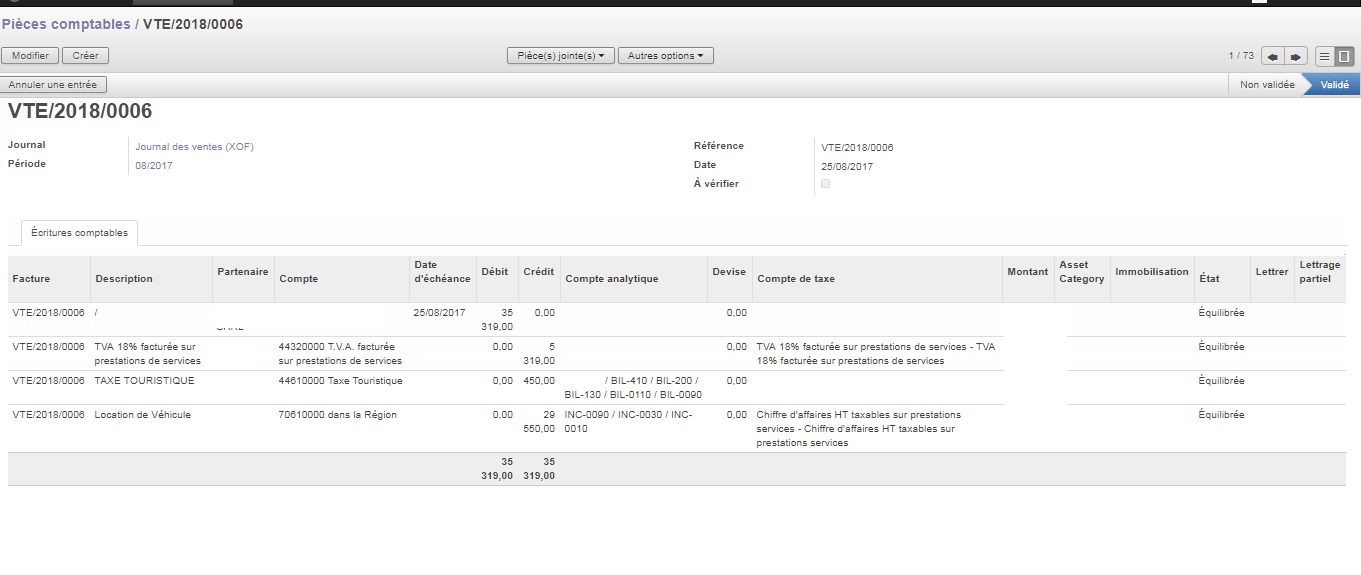The height and width of the screenshot is (575, 1361).
Task: Select the Validé status step
Action: click(1334, 85)
